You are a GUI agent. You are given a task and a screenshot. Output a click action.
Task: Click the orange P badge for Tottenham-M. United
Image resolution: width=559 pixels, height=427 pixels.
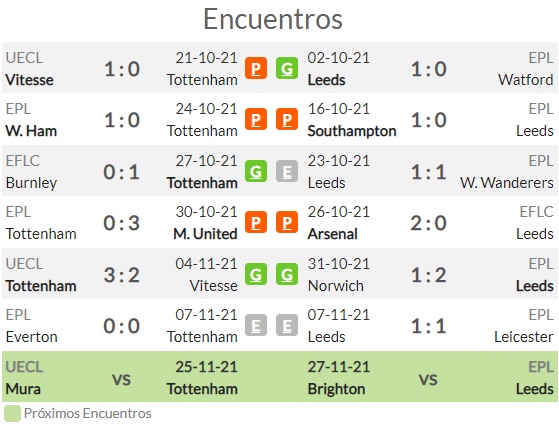click(x=256, y=222)
